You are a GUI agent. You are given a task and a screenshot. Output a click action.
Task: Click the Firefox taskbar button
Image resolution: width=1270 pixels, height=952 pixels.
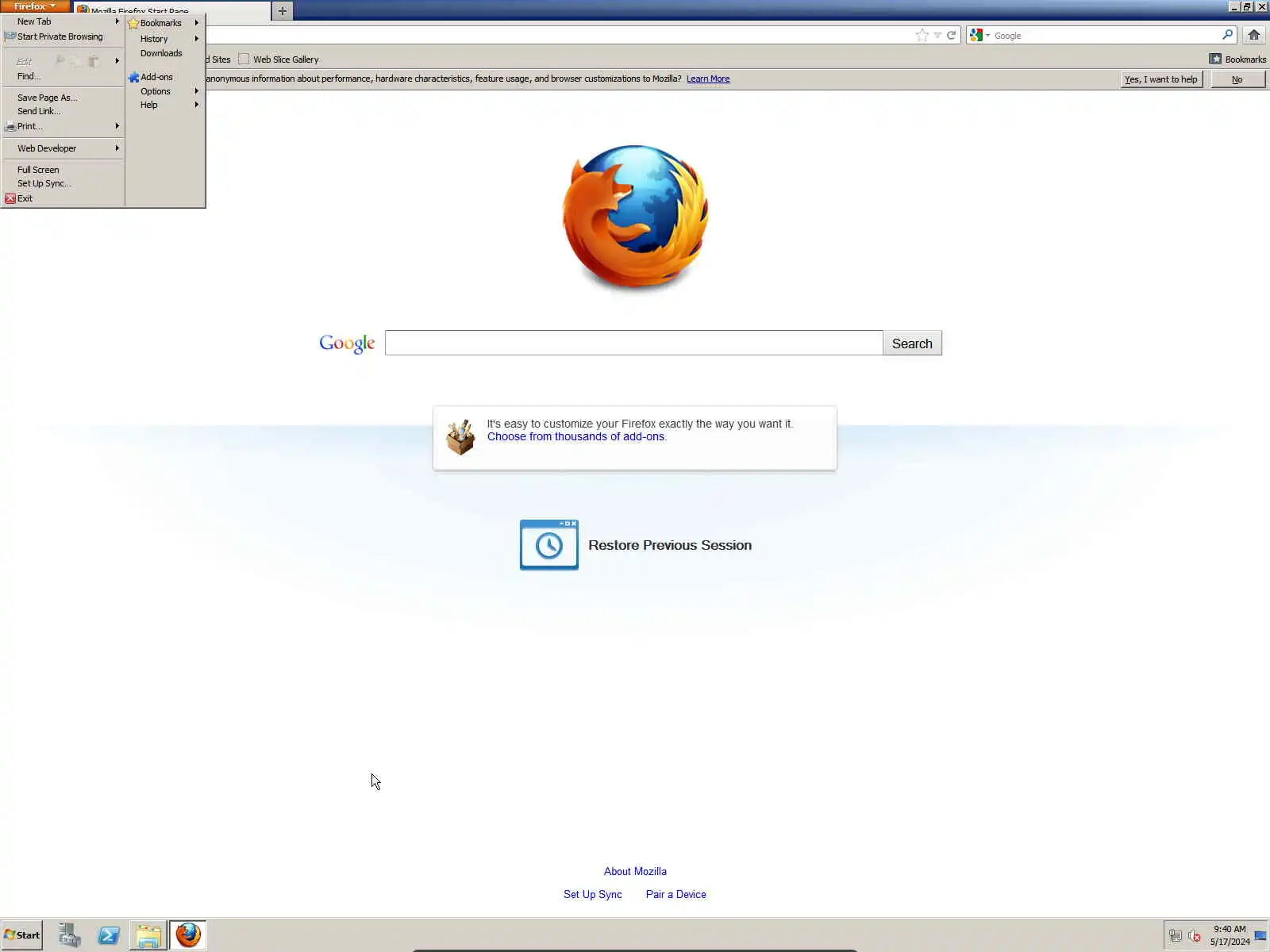[x=188, y=935]
